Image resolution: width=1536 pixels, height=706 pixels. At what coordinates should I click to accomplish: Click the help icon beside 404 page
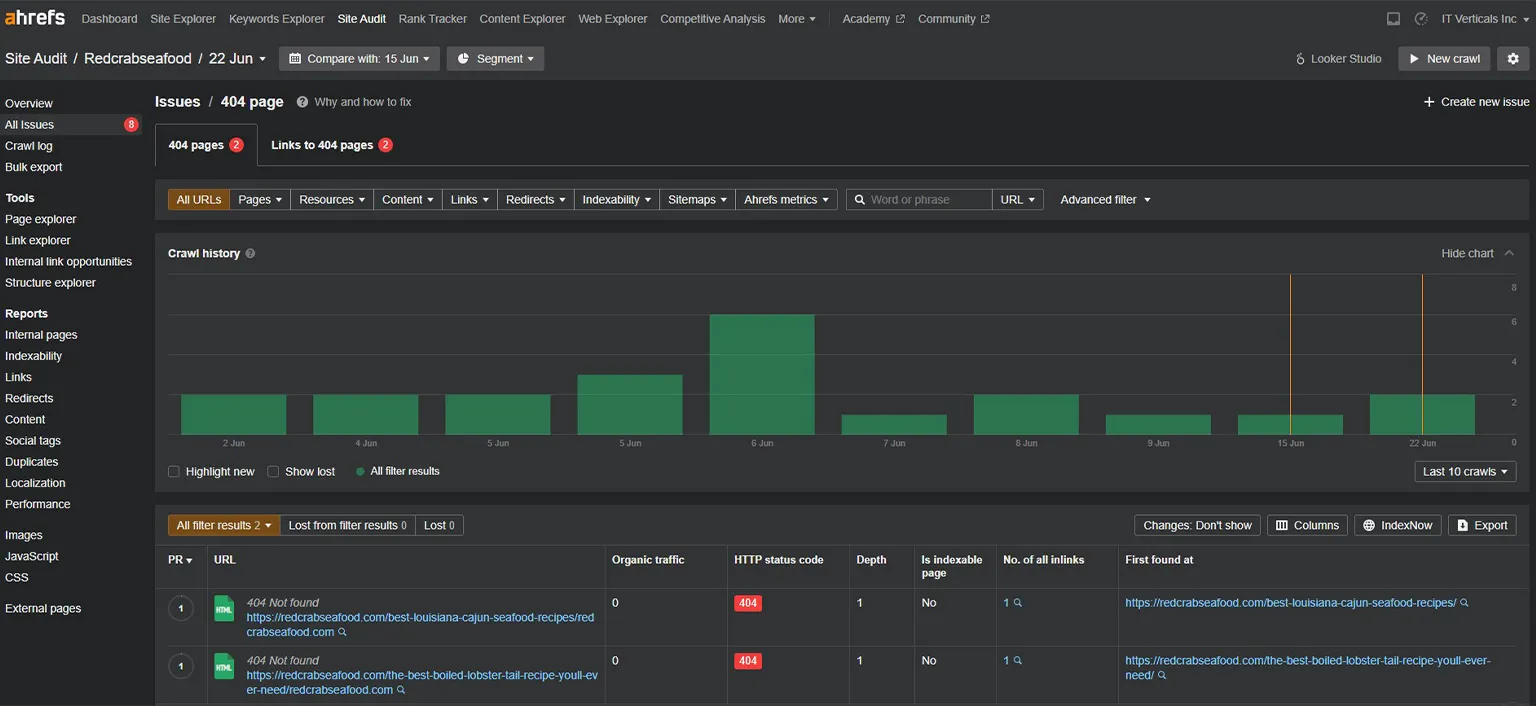tap(301, 101)
